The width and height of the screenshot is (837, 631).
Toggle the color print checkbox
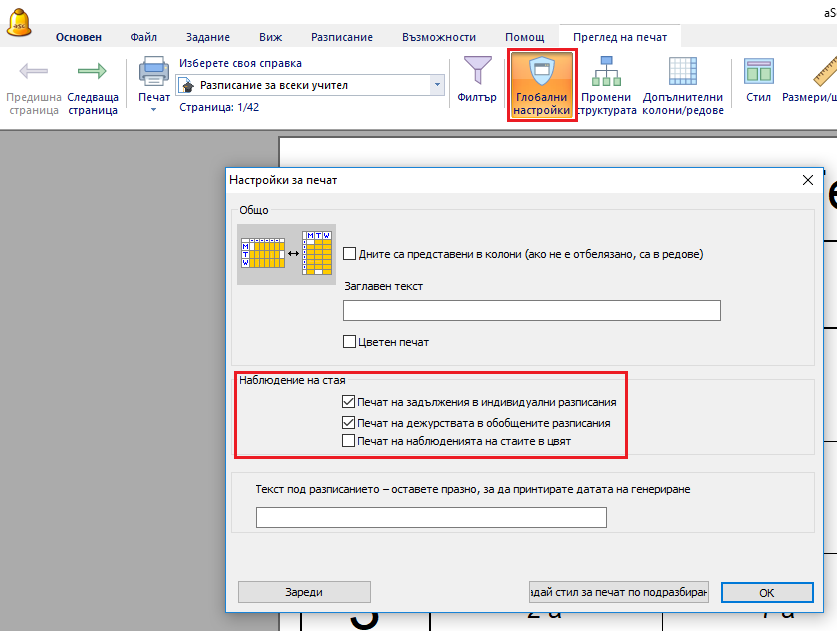tap(350, 341)
